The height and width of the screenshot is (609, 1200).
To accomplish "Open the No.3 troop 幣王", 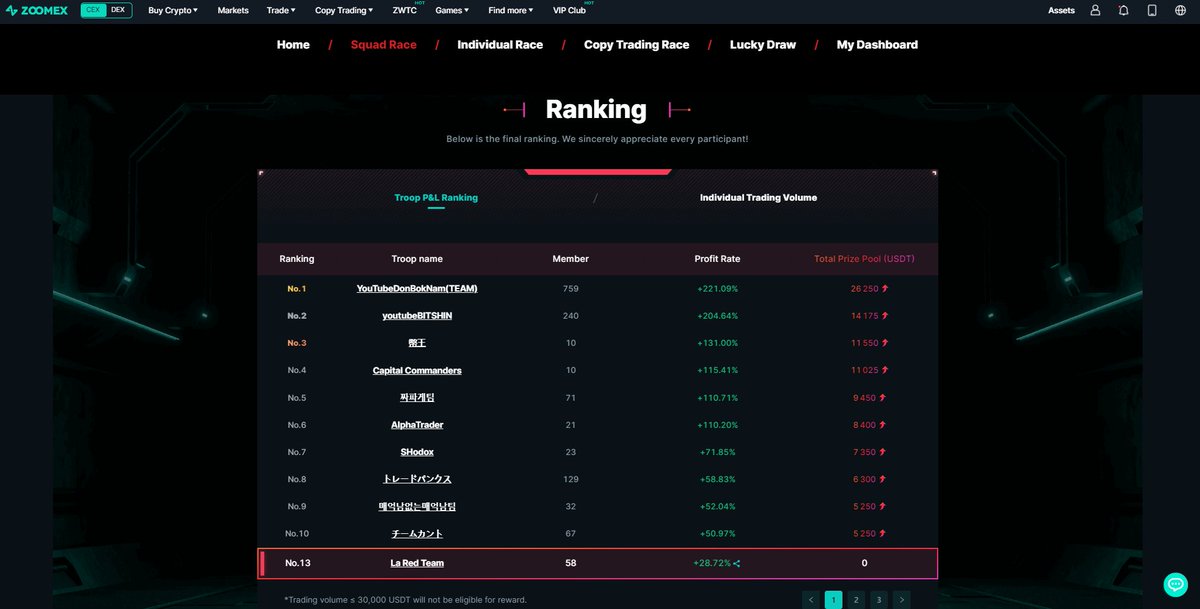I will click(417, 343).
